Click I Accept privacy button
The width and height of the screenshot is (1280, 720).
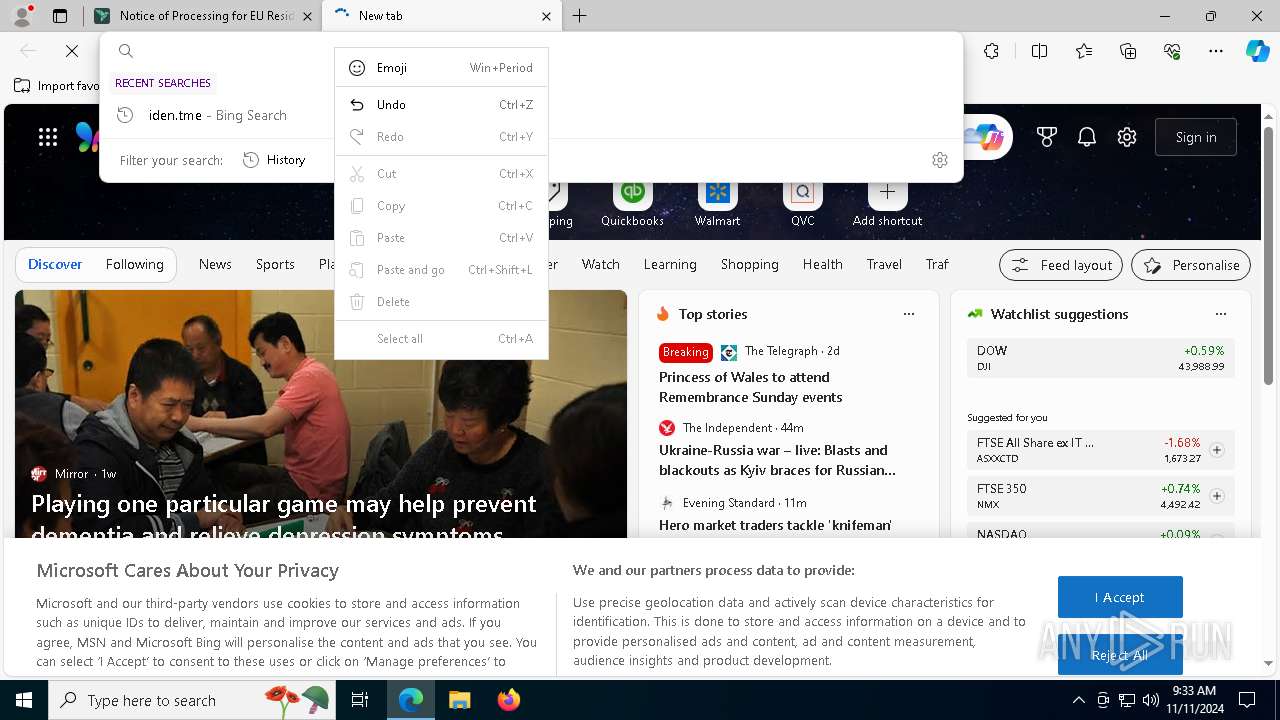[1120, 597]
